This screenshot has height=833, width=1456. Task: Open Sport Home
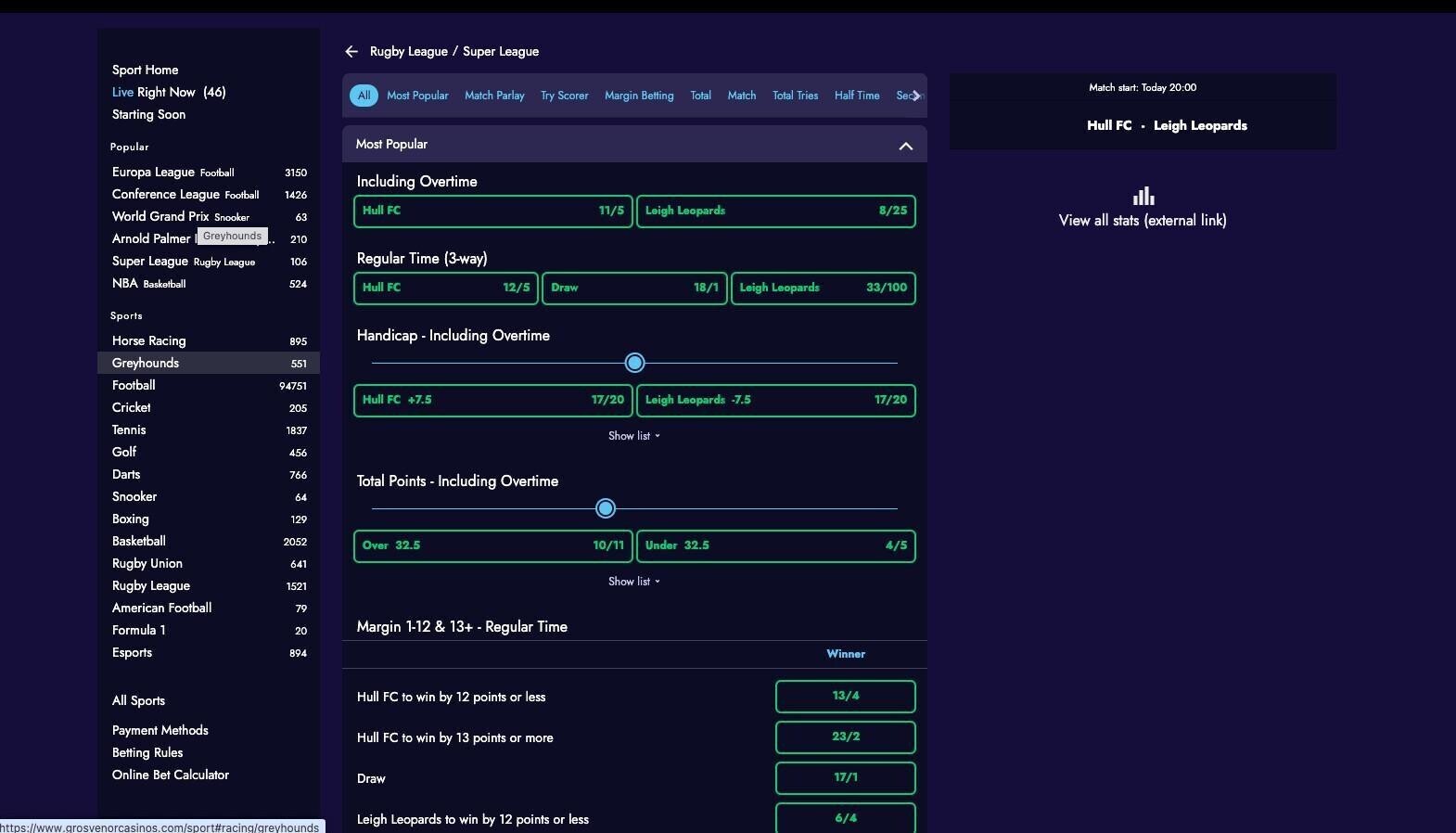coord(146,70)
